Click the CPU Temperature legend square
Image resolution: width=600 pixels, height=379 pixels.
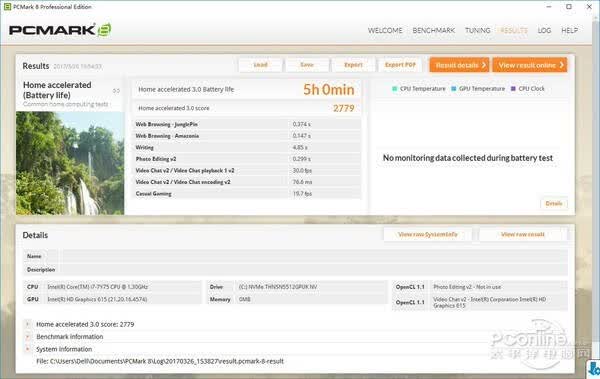395,88
